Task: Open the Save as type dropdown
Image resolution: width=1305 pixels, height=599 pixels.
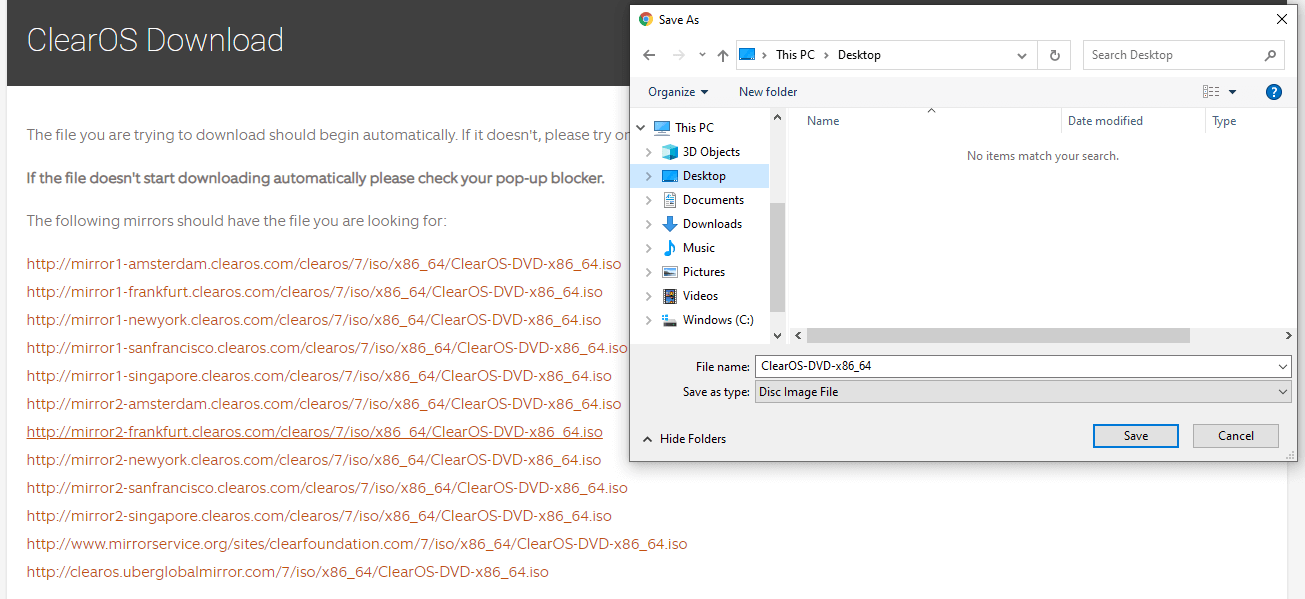Action: coord(1282,391)
